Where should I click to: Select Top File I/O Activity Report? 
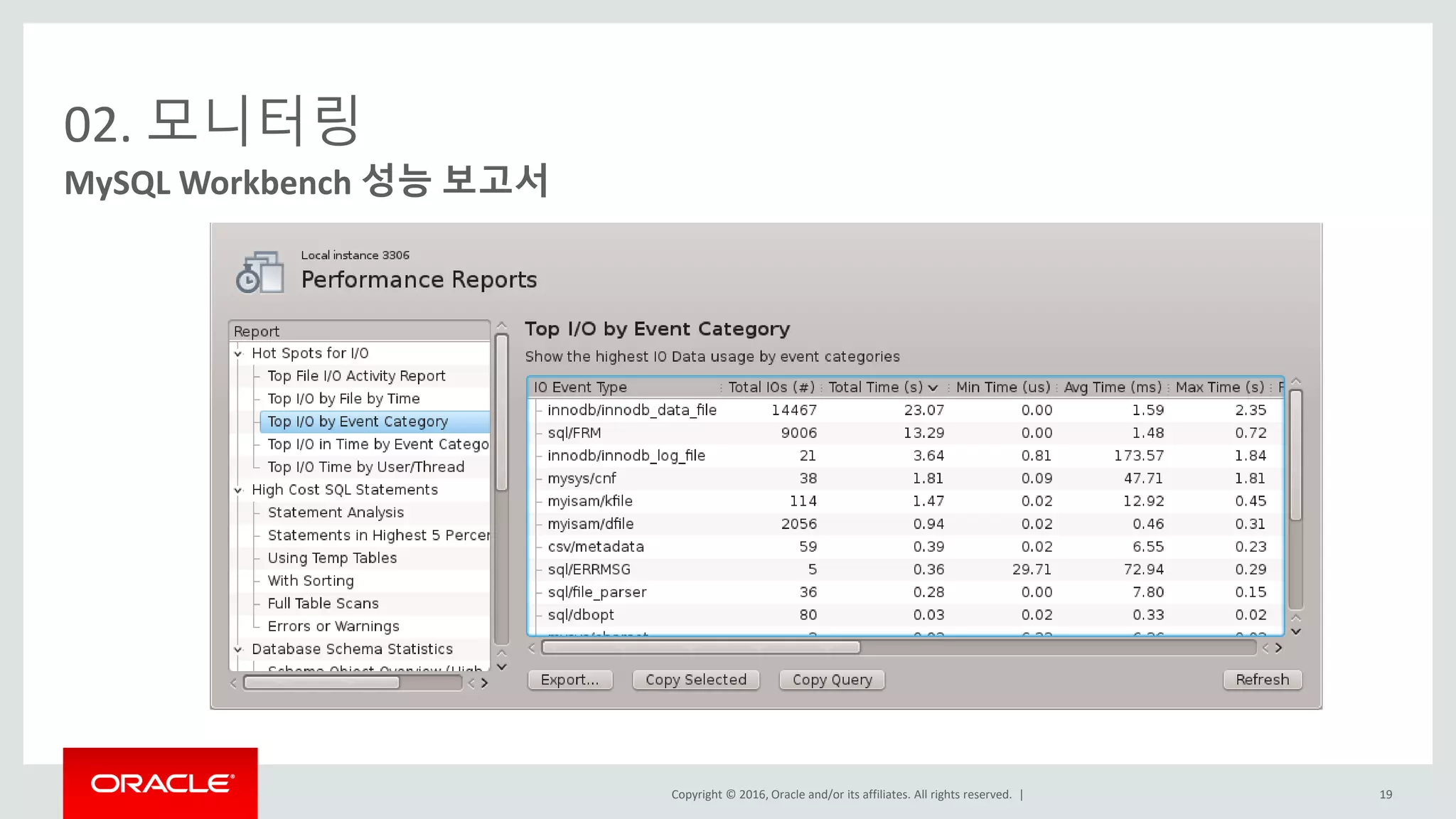356,376
